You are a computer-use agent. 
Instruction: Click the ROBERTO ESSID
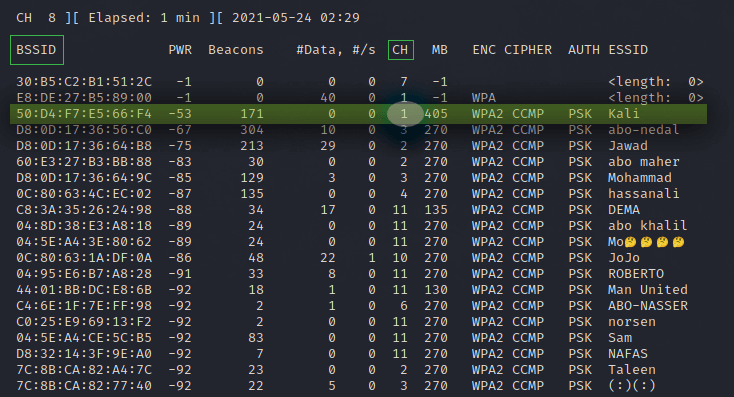(x=636, y=273)
